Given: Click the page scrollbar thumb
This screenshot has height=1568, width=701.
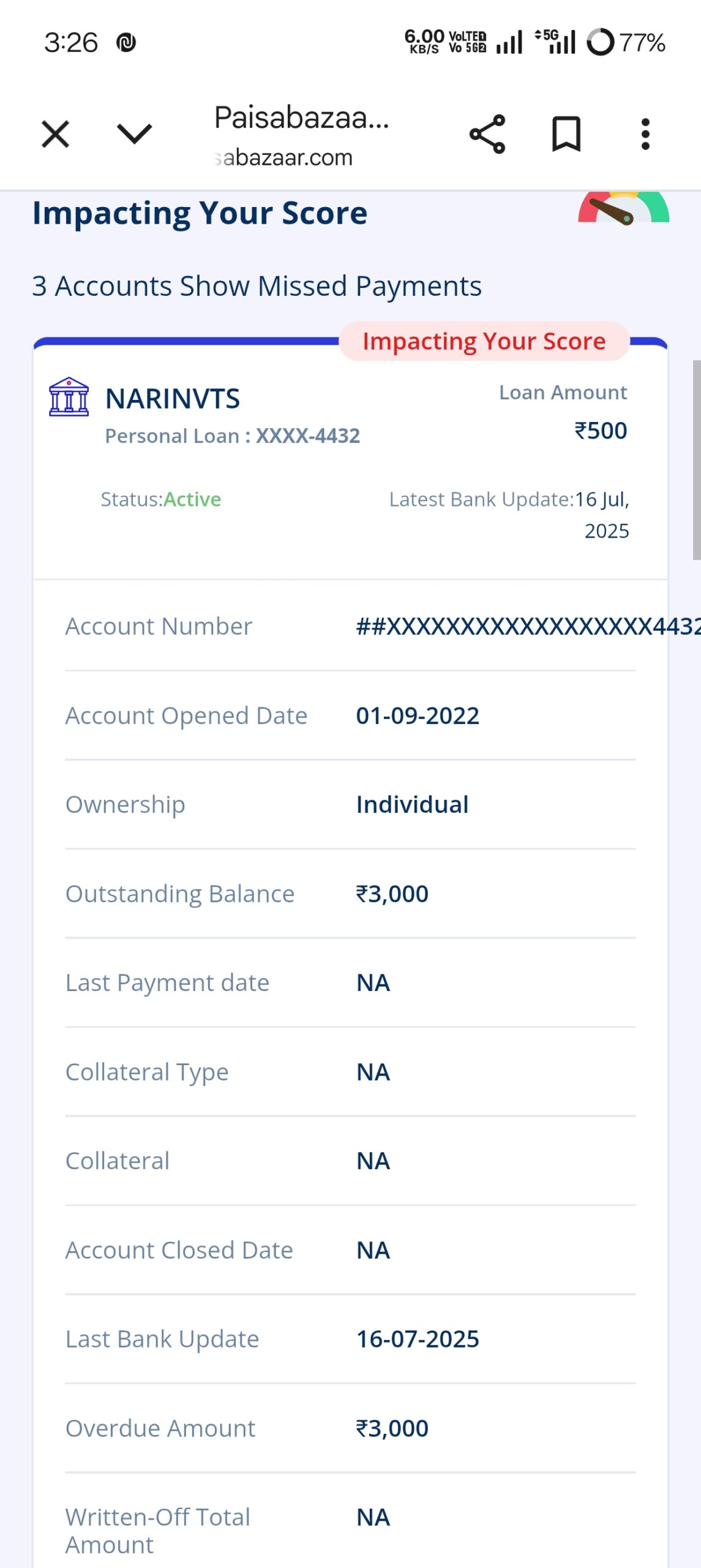Looking at the screenshot, I should coord(696,459).
